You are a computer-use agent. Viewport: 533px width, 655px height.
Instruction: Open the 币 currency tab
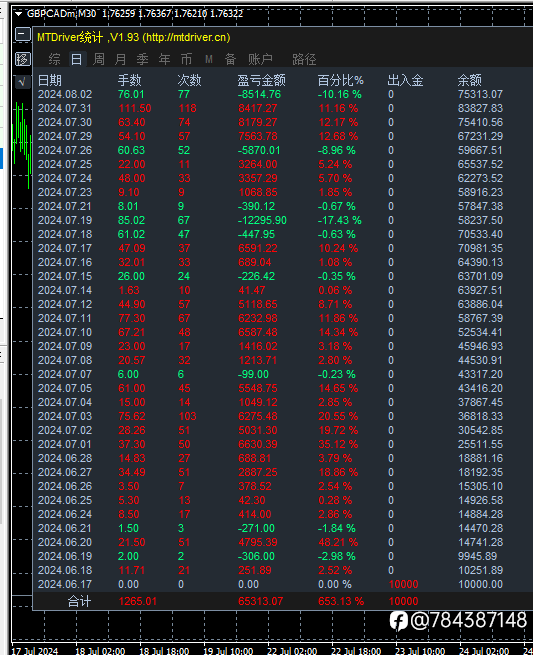pos(186,59)
